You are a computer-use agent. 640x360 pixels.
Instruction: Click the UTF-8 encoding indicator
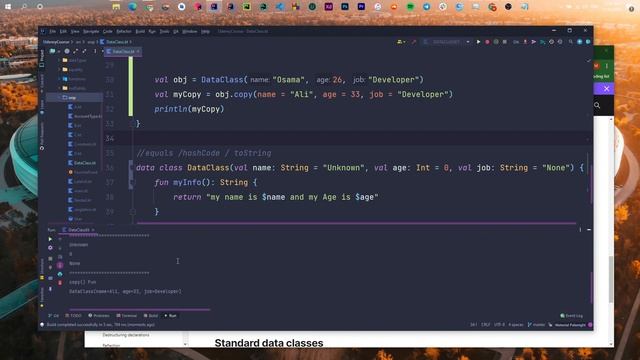(x=499, y=325)
